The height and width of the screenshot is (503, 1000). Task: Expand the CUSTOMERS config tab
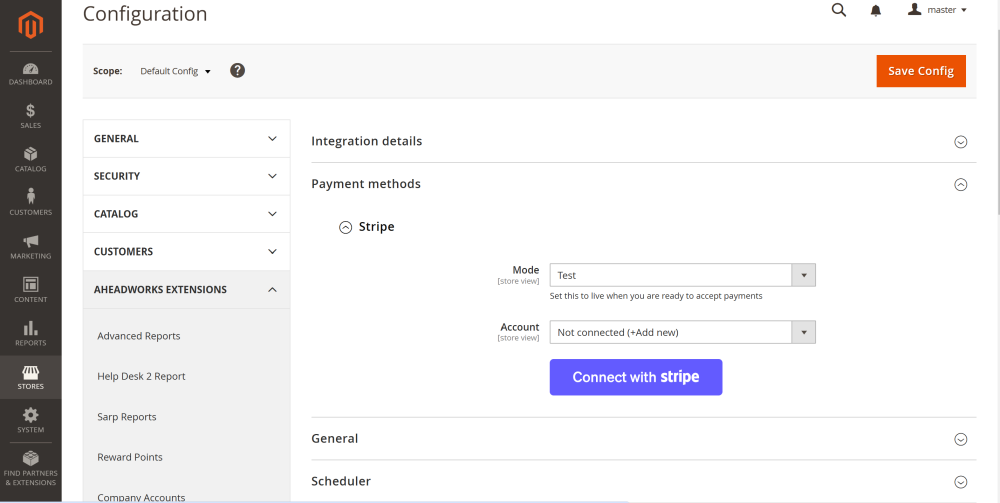pyautogui.click(x=186, y=251)
